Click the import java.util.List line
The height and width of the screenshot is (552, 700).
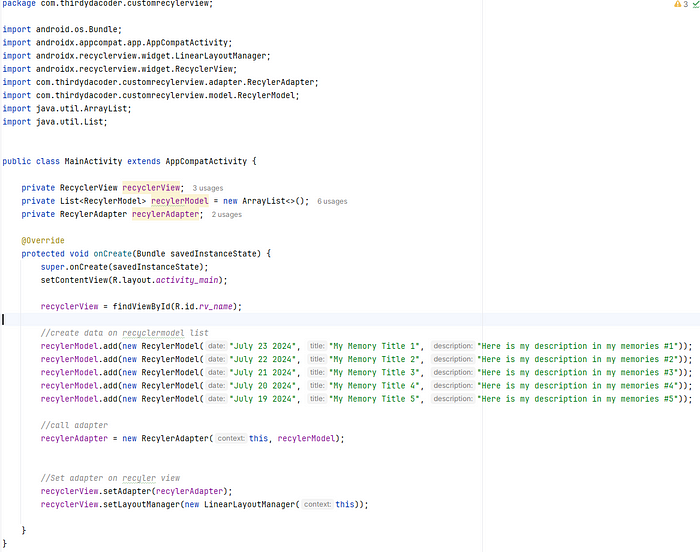(54, 121)
